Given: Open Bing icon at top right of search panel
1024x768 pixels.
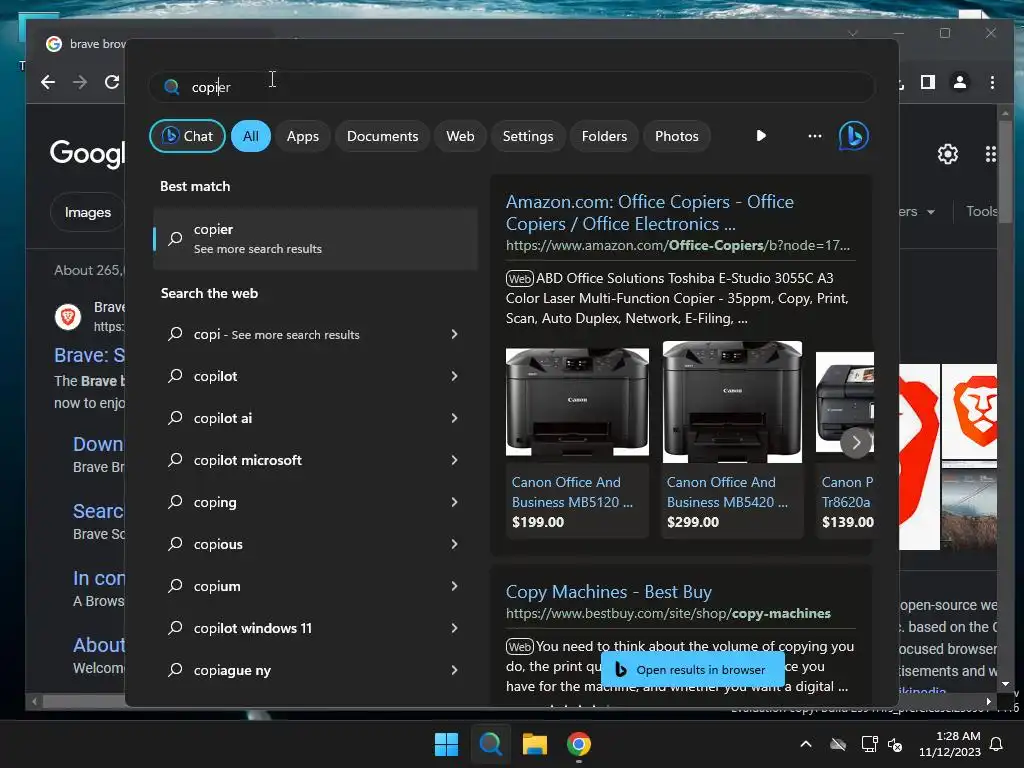Looking at the screenshot, I should [854, 136].
